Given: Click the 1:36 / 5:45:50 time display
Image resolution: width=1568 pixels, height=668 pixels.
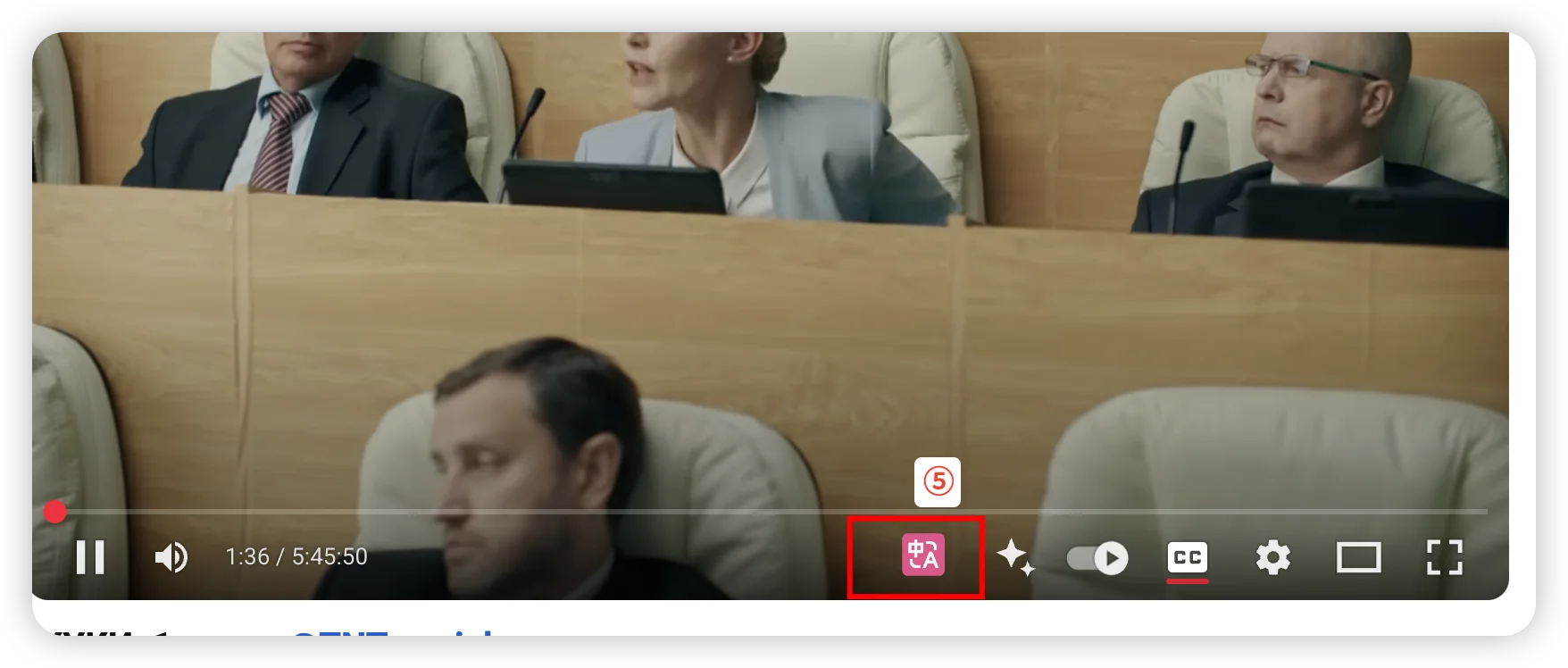Looking at the screenshot, I should (x=296, y=557).
